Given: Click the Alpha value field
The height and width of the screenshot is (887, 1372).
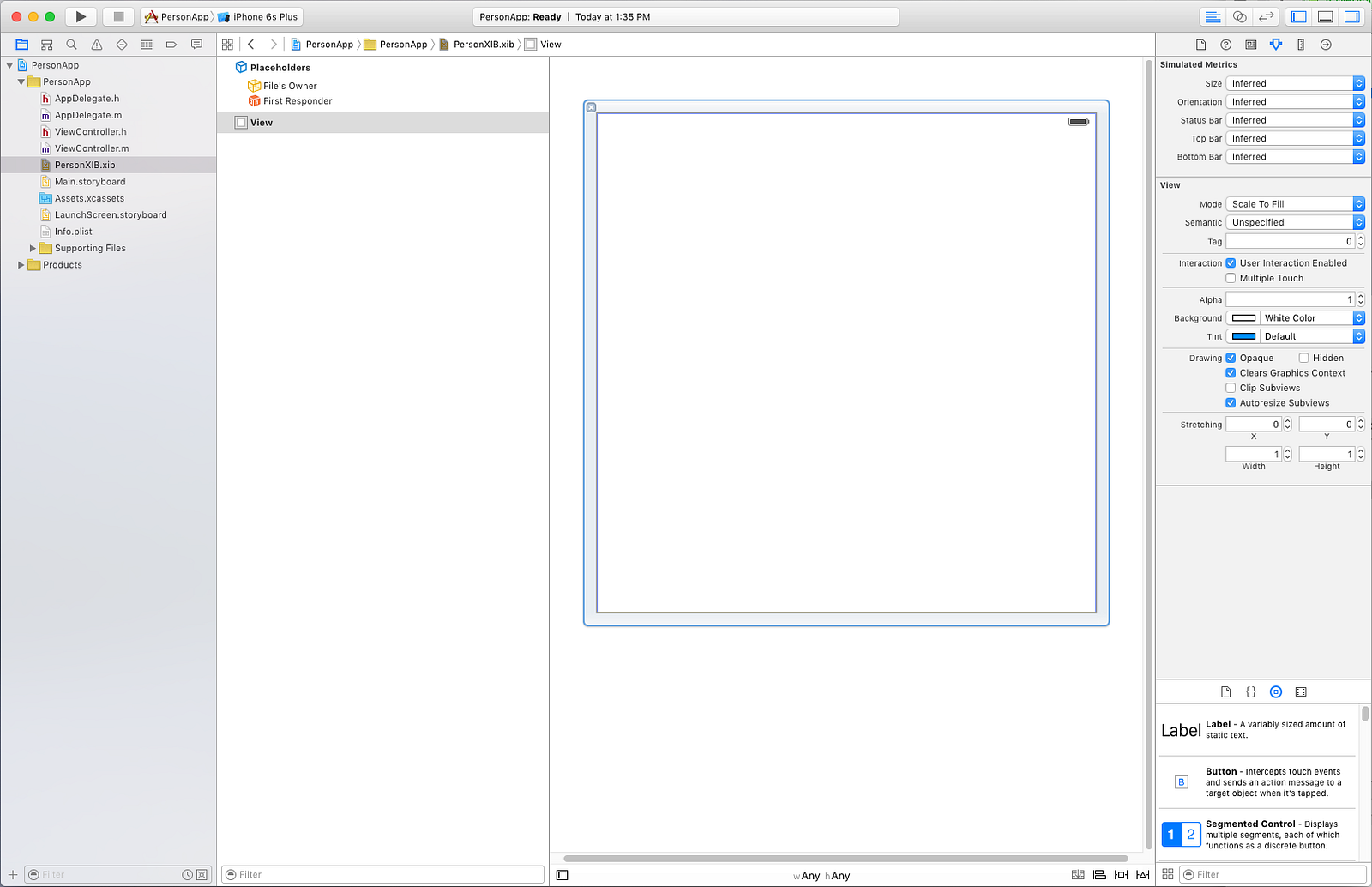Looking at the screenshot, I should pos(1291,299).
